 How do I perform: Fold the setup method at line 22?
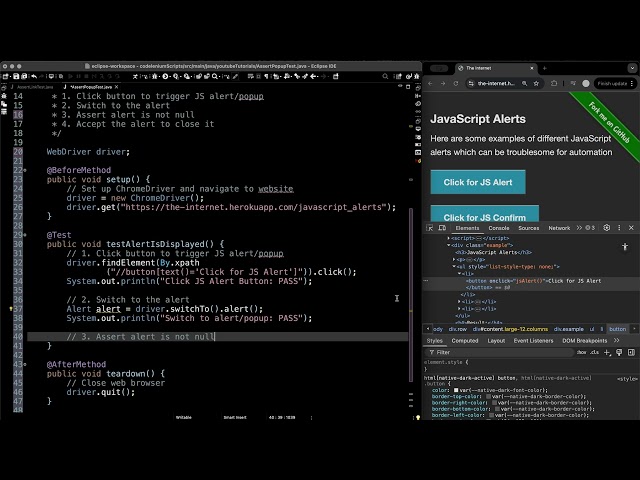click(x=25, y=170)
